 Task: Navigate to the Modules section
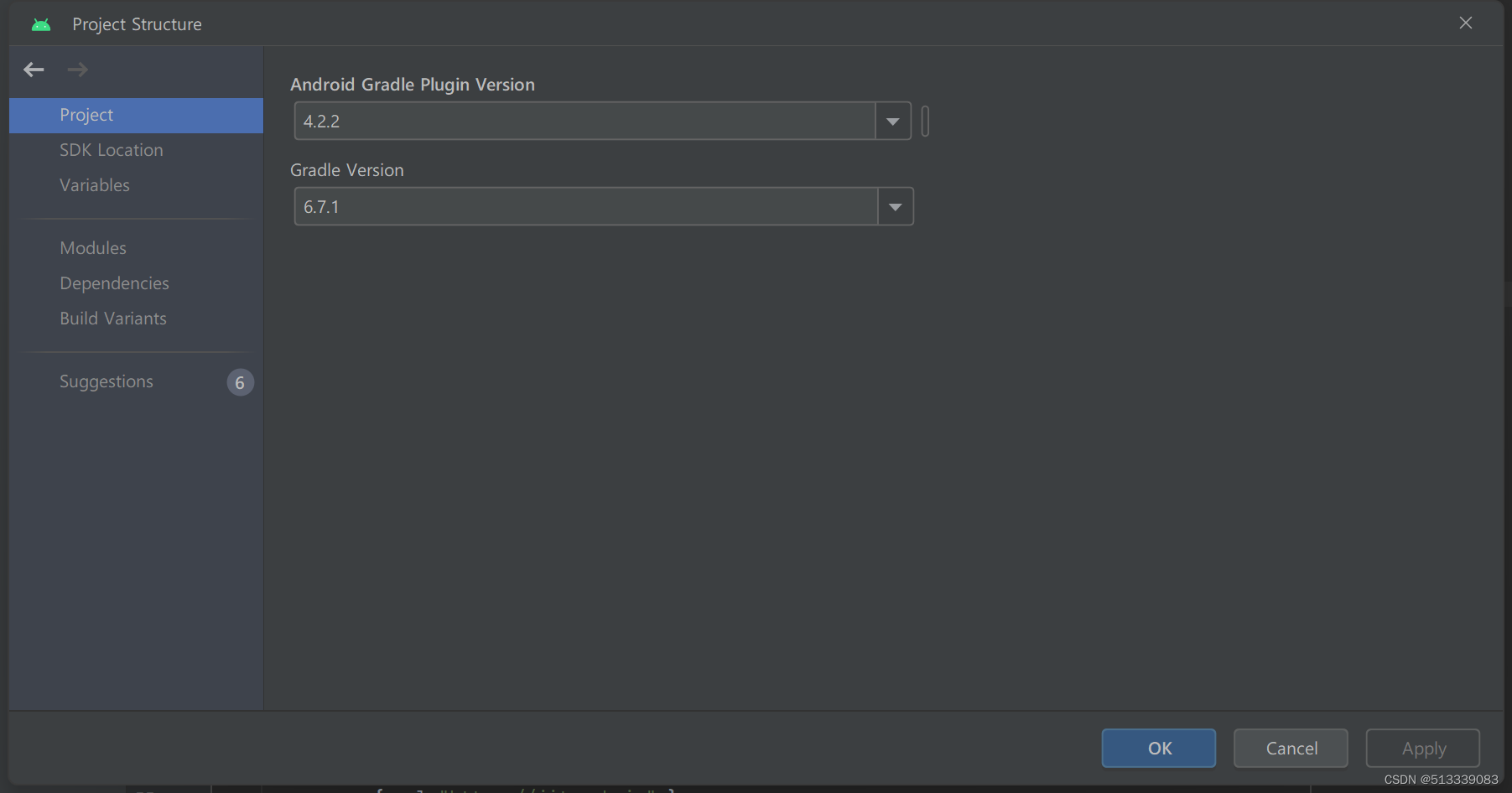pos(92,247)
